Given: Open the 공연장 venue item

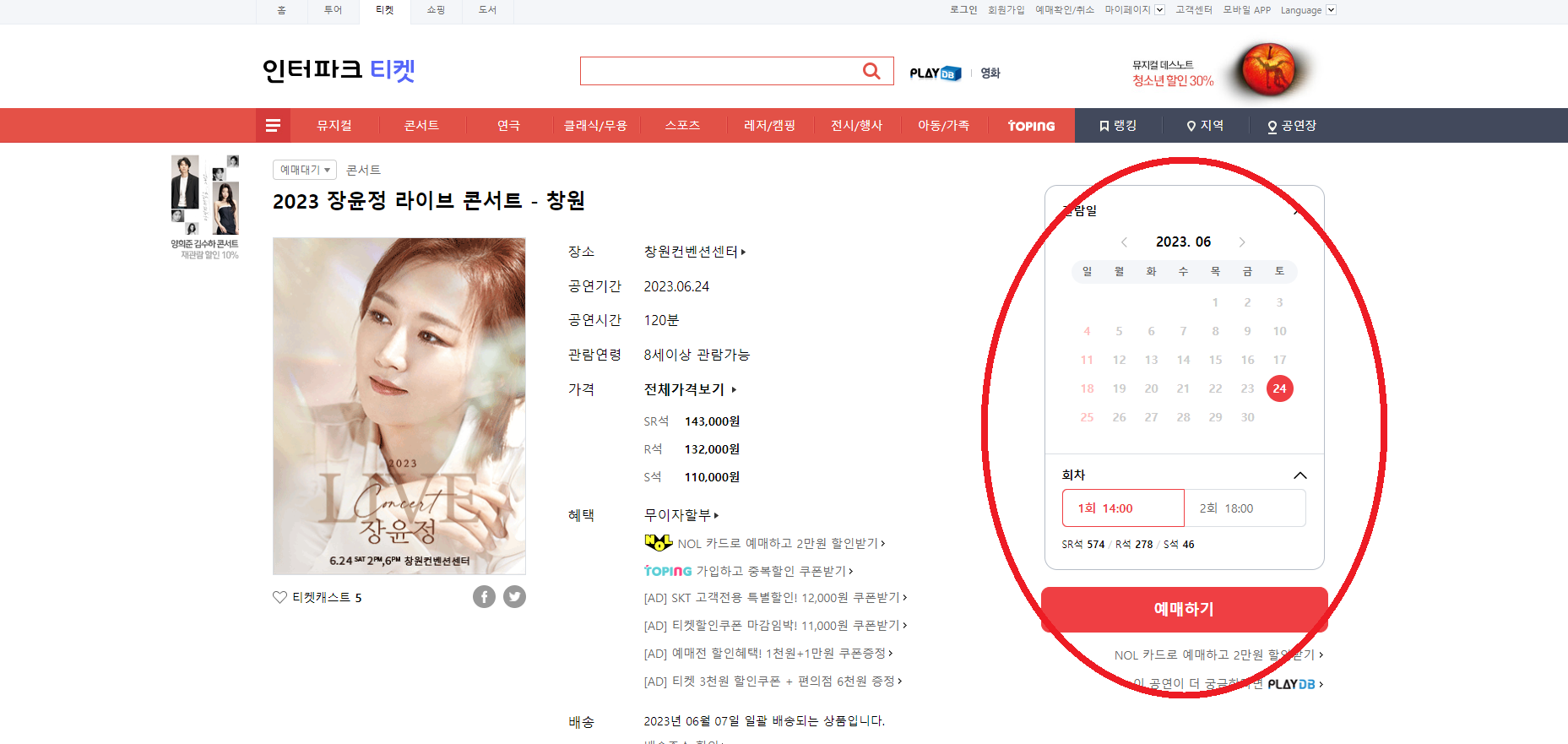Looking at the screenshot, I should coord(1292,126).
